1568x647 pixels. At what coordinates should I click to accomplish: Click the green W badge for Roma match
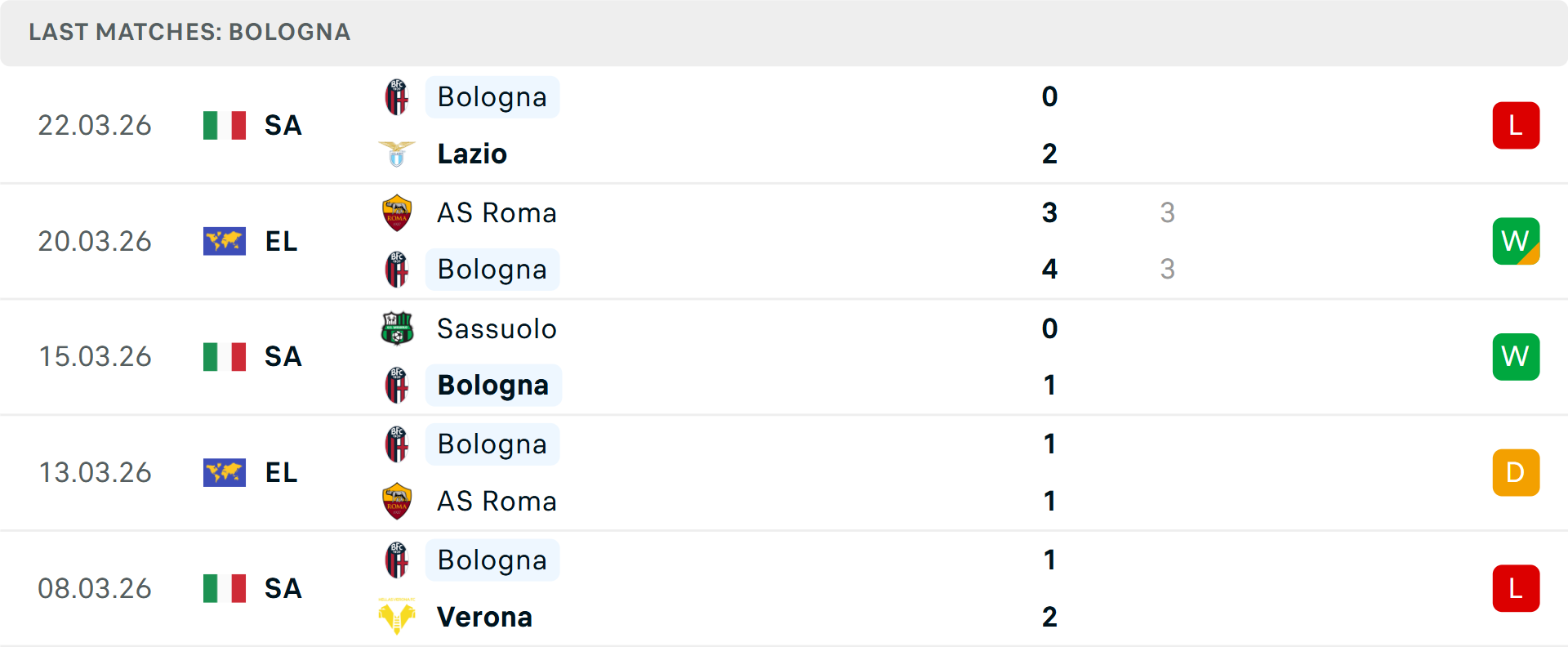(x=1516, y=241)
